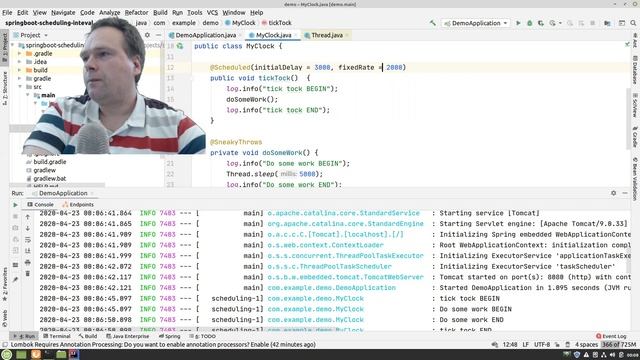Toggle scroll to end in console
Image resolution: width=640 pixels, height=360 pixels.
point(27,251)
